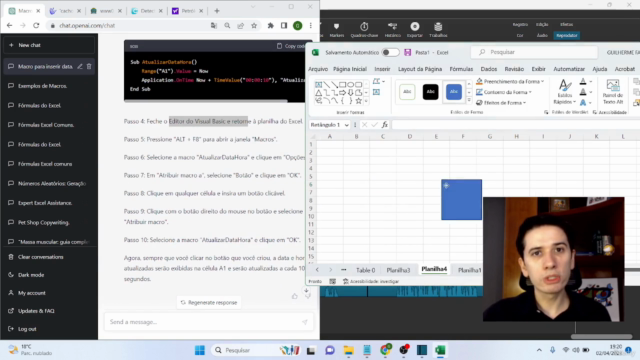Open Estilos Rápidos WordArt dropdown

(565, 92)
